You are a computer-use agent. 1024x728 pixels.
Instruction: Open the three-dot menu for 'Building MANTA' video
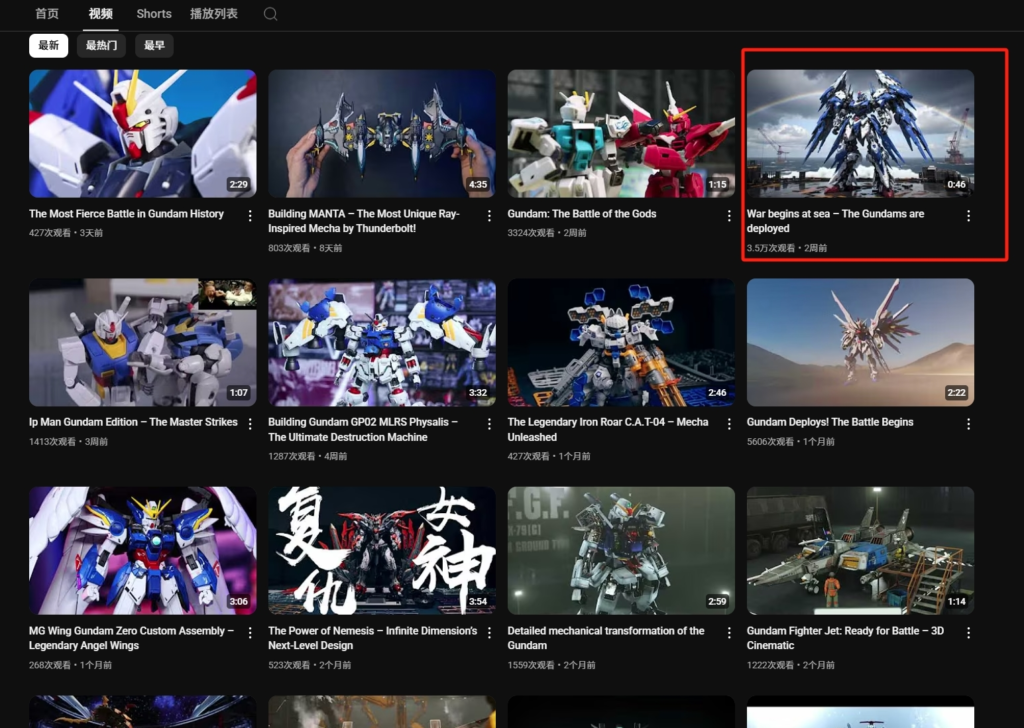click(x=489, y=215)
